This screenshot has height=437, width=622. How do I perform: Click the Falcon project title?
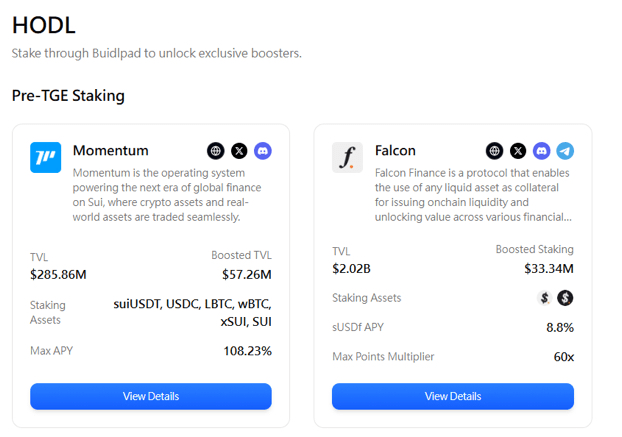pyautogui.click(x=395, y=151)
